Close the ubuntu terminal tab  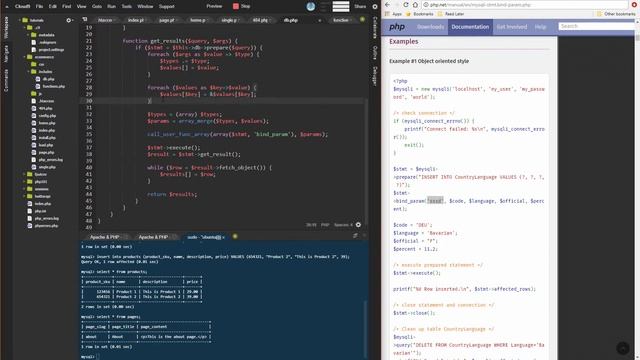(x=224, y=237)
